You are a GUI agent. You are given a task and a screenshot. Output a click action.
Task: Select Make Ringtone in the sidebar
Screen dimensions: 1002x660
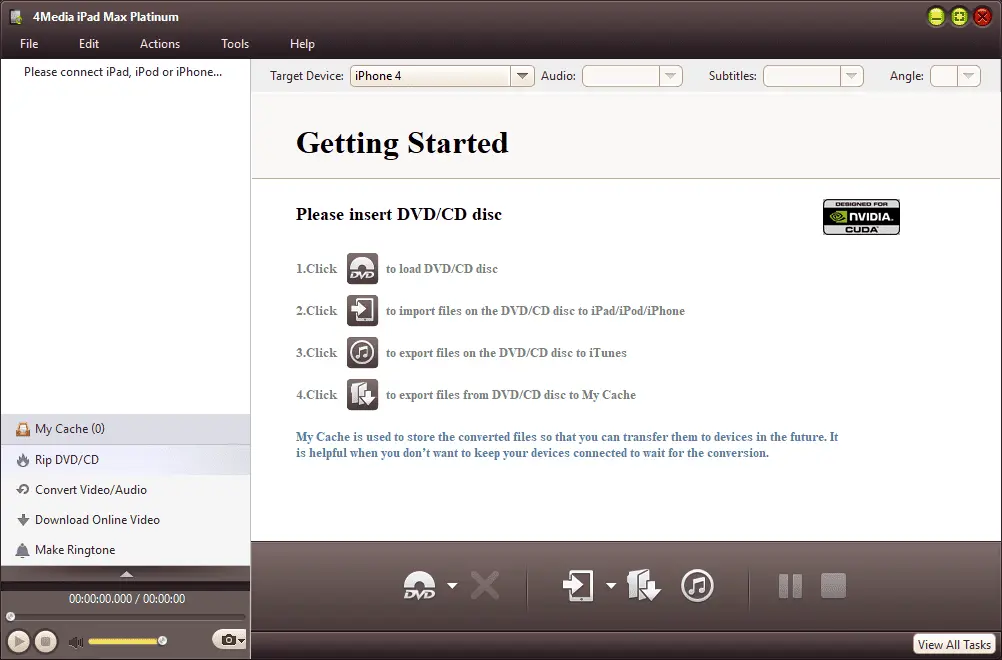pyautogui.click(x=125, y=549)
